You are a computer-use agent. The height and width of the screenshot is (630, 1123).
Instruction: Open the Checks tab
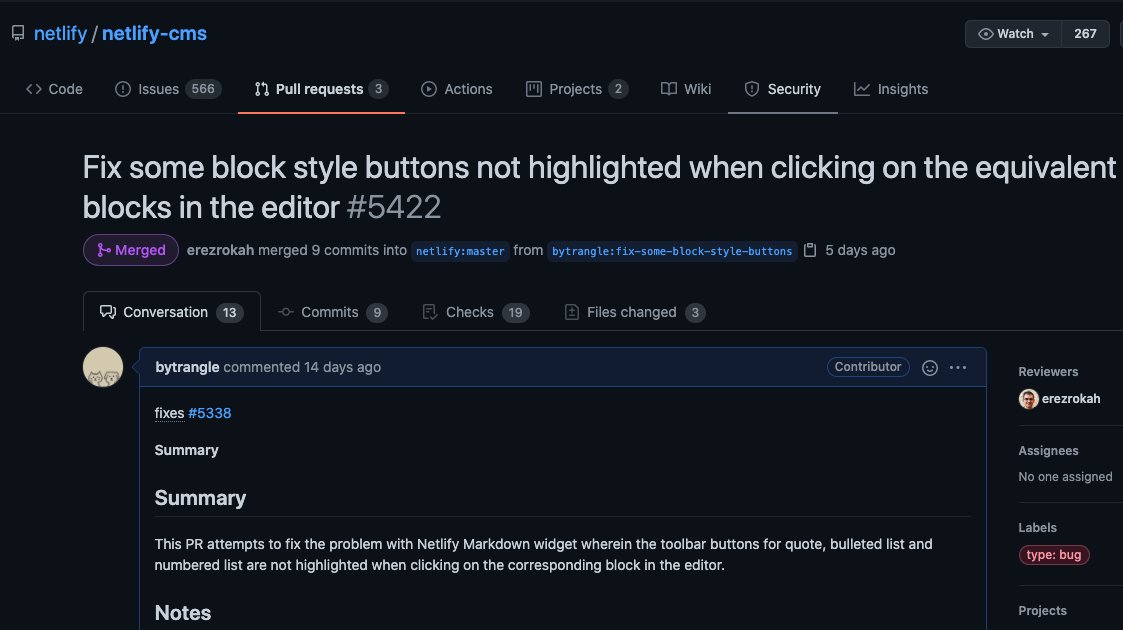[476, 312]
